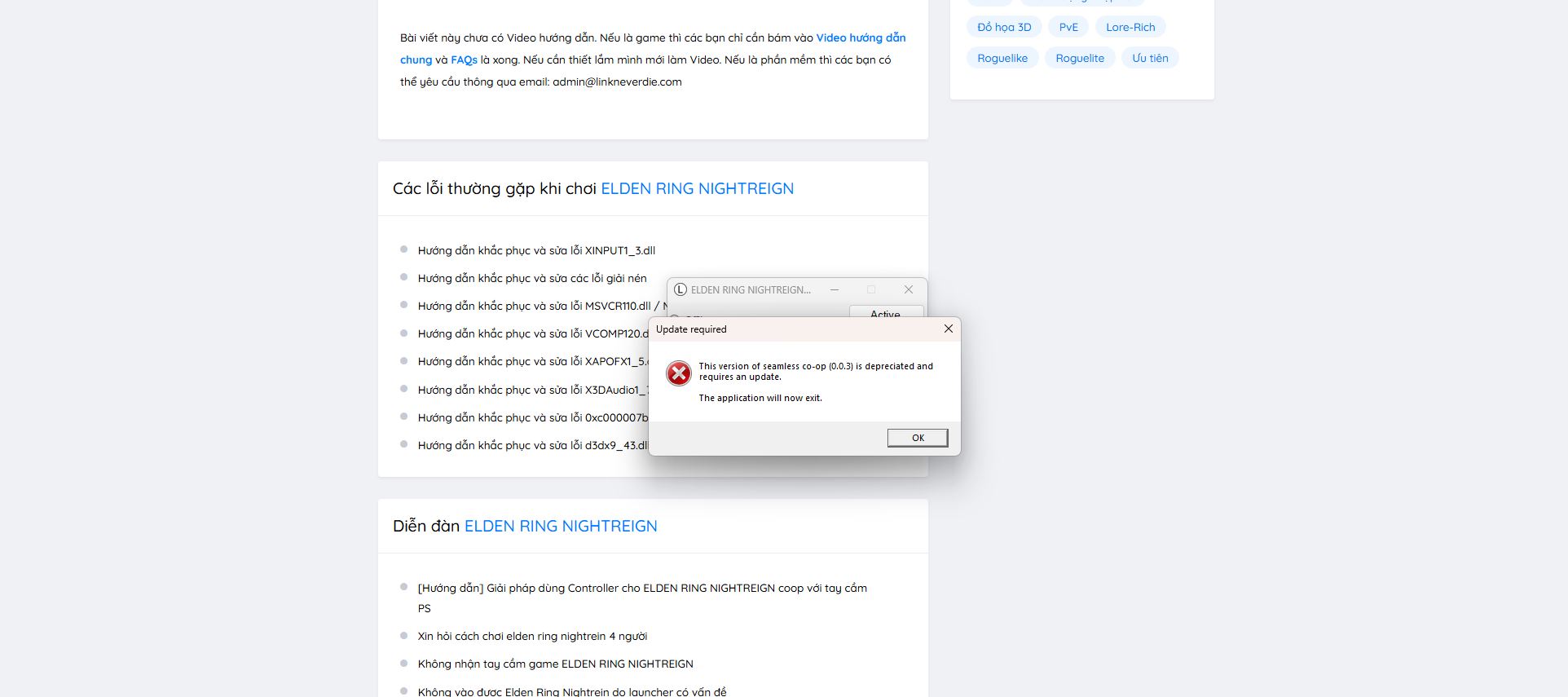Select the Ưu tiên tag
Image resolution: width=1568 pixels, height=697 pixels.
[1149, 58]
